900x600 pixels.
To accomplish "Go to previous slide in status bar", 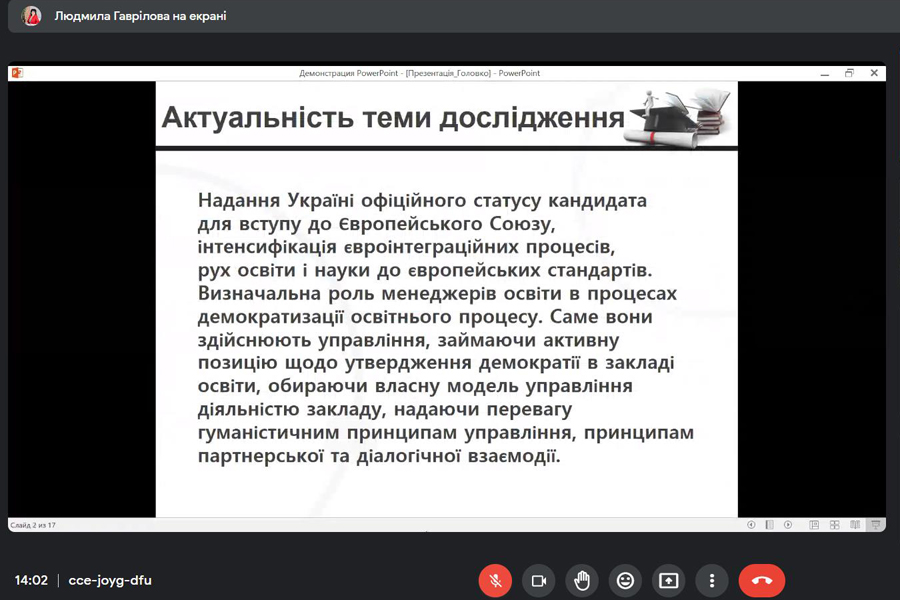I will [x=751, y=525].
